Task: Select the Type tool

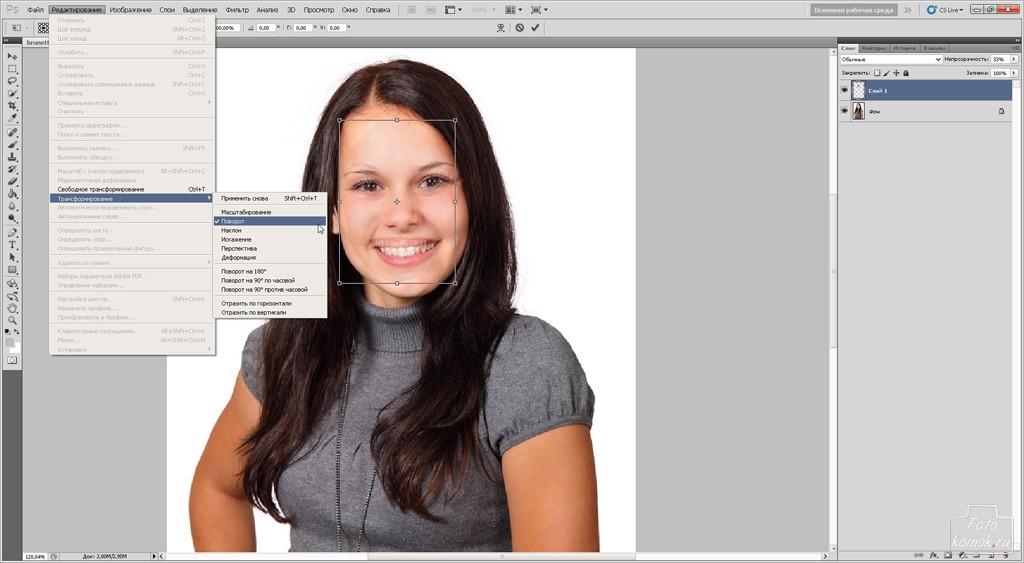Action: 12,246
